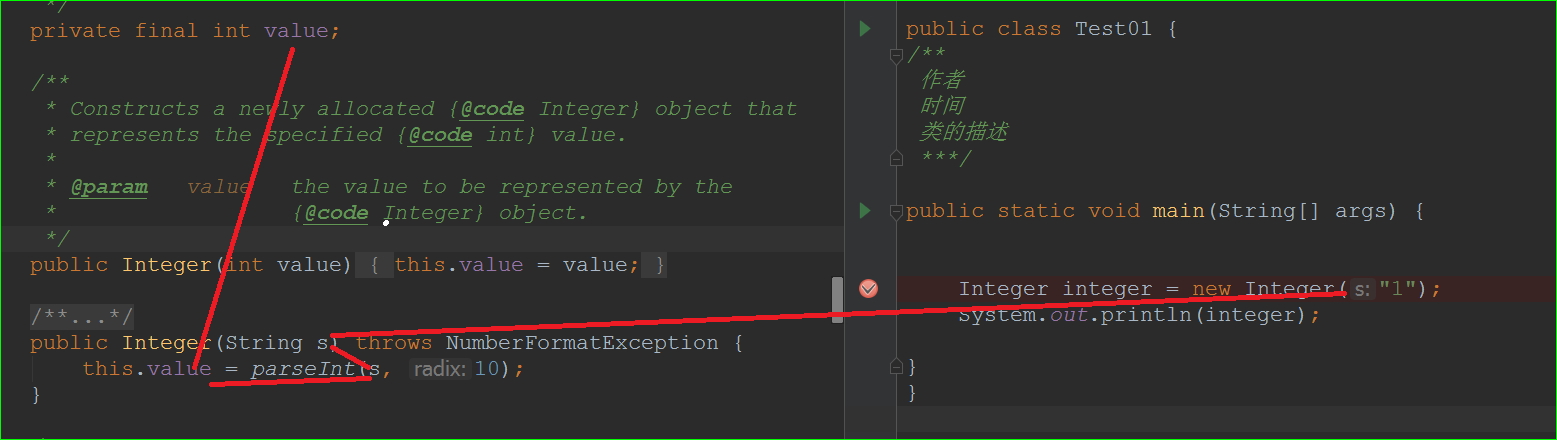
Task: Click run arrow beside main method
Action: point(865,211)
